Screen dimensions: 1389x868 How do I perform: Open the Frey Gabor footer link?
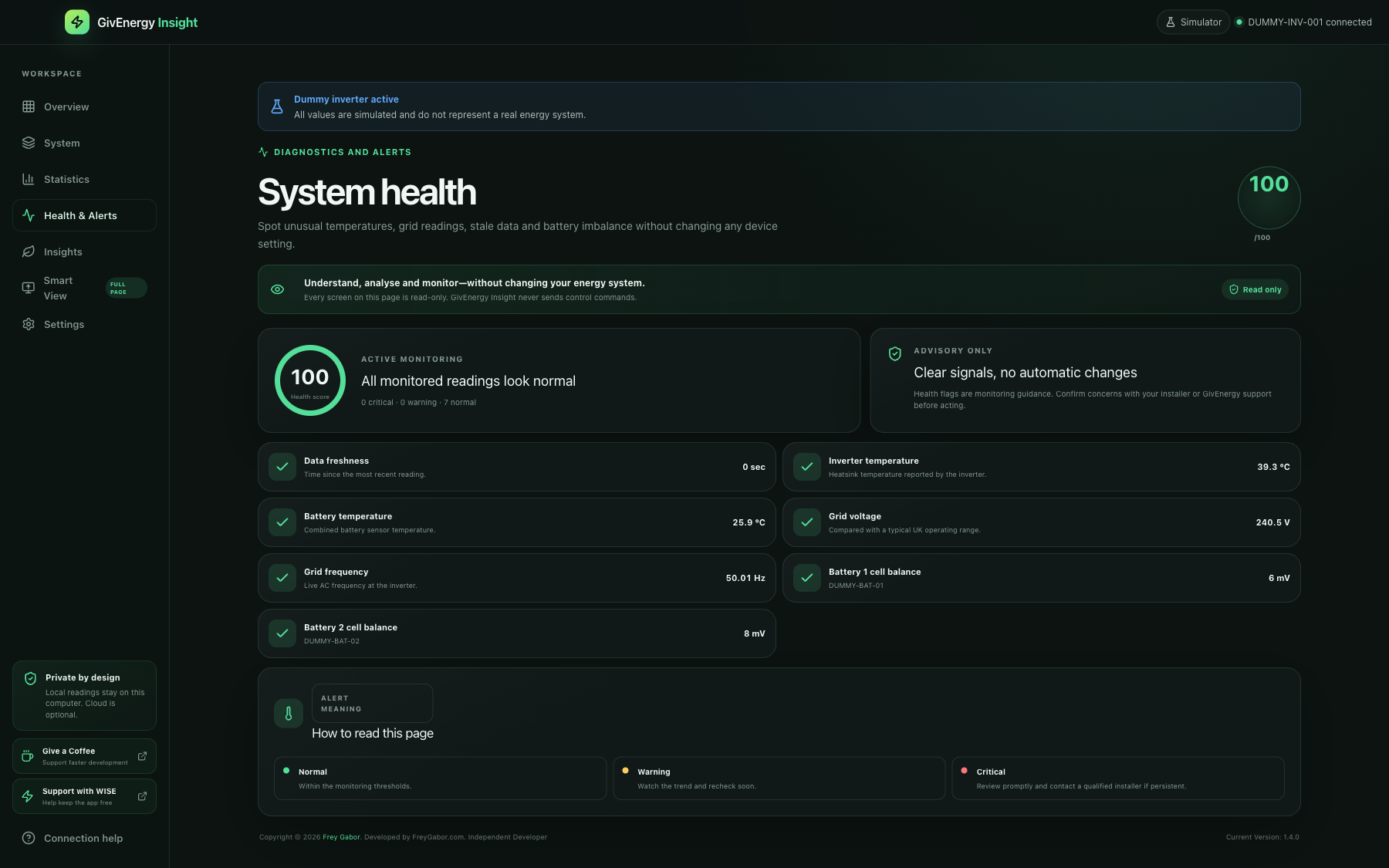pos(341,837)
